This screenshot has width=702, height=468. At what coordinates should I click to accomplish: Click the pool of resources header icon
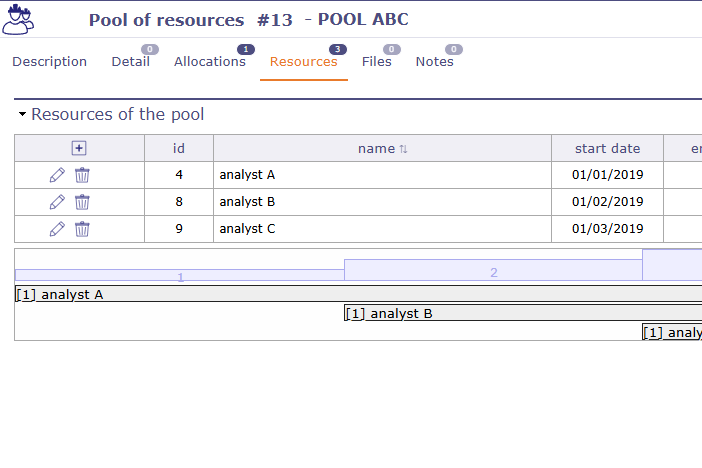[20, 18]
